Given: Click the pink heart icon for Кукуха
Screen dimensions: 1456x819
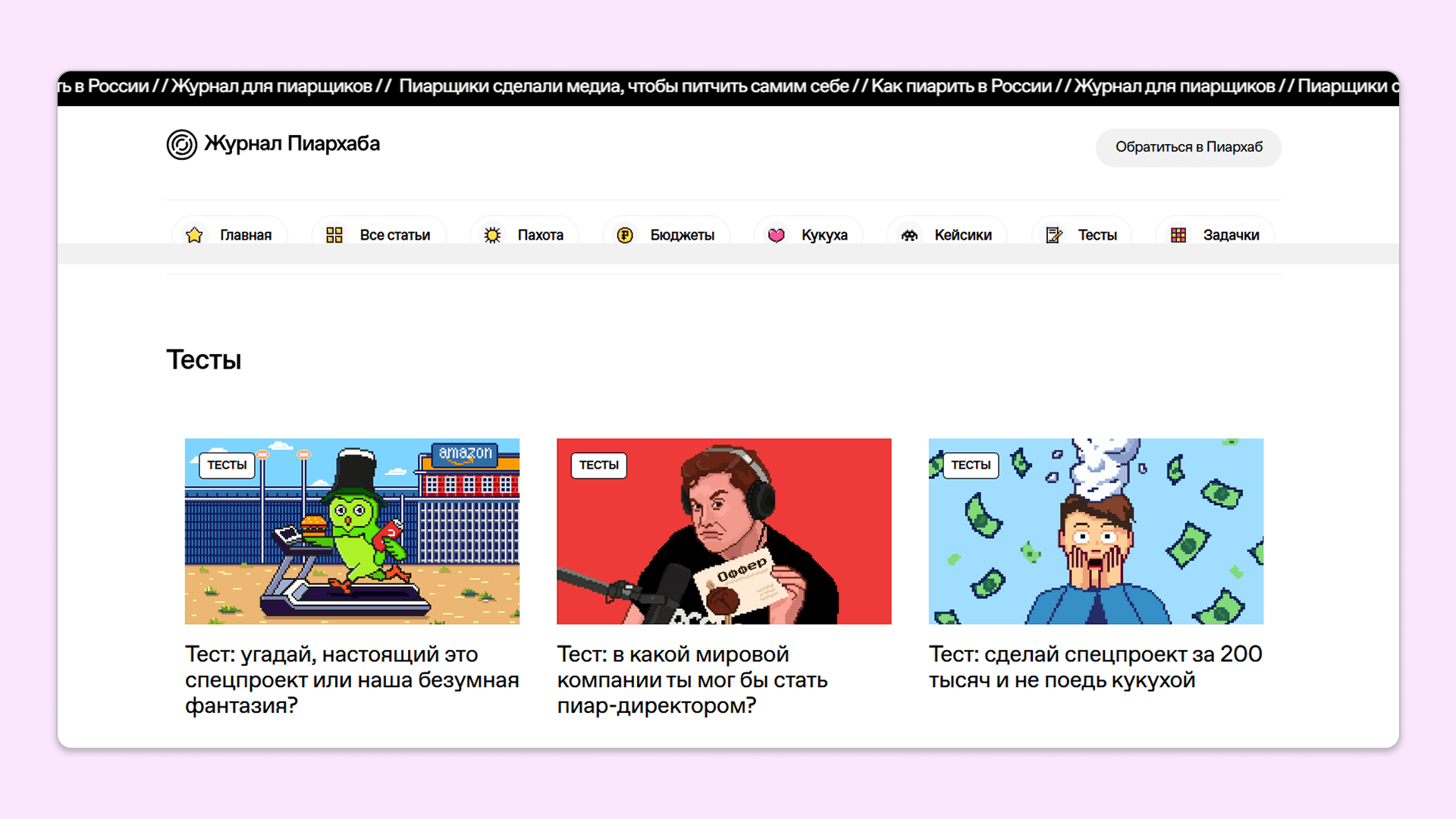Looking at the screenshot, I should (776, 235).
